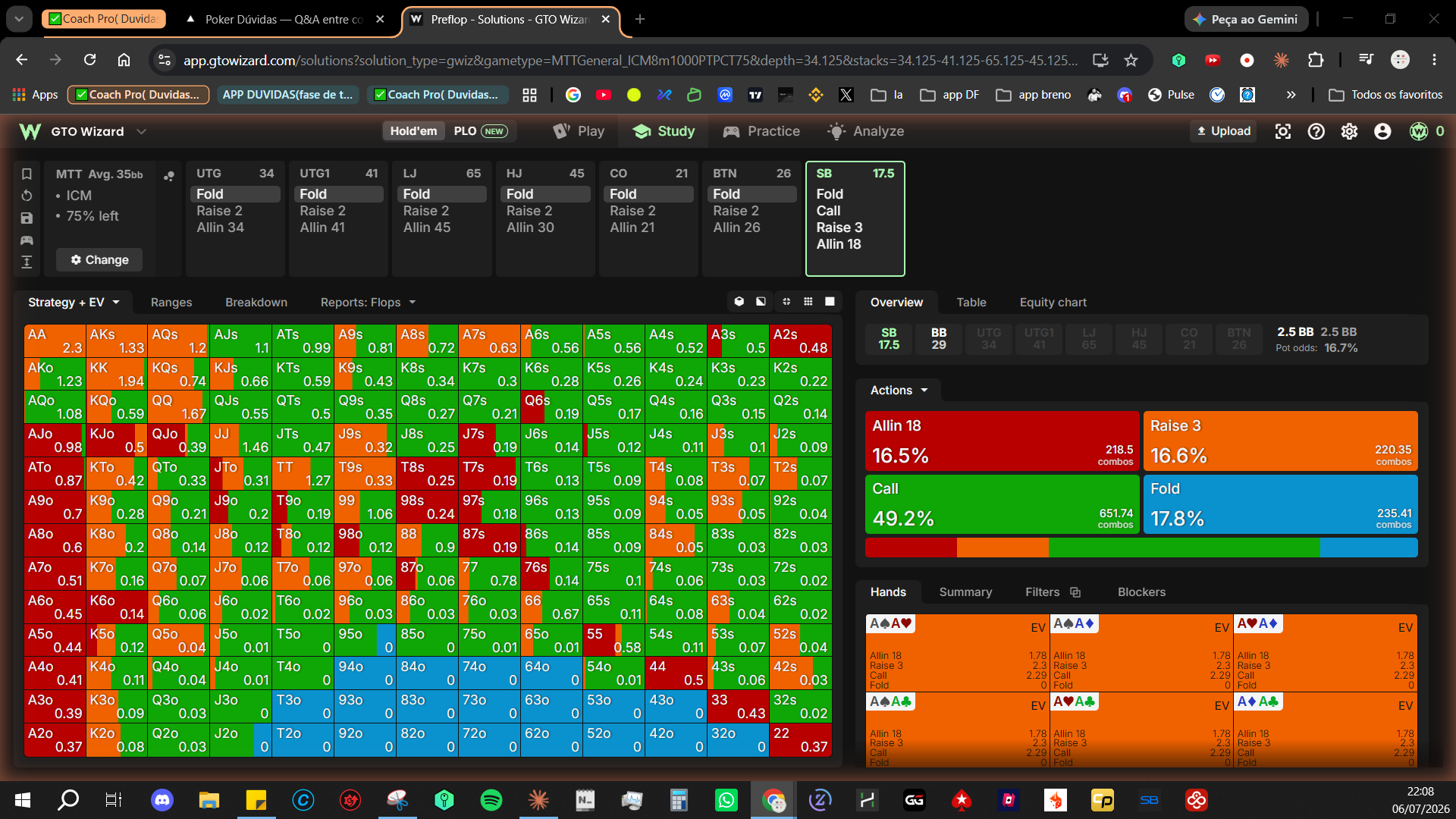This screenshot has width=1456, height=819.
Task: Click the vertical expand icon in the sidebar
Action: (x=27, y=262)
